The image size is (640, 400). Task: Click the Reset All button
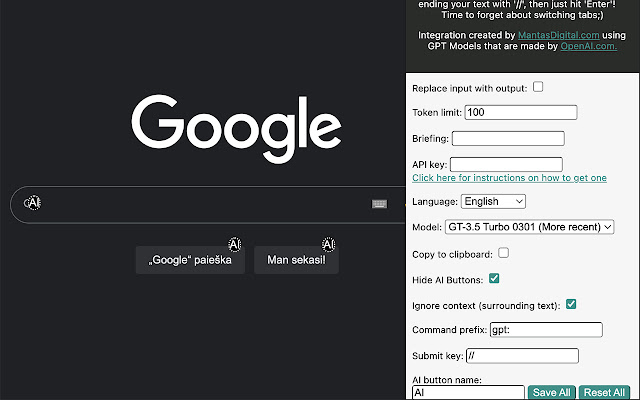(x=604, y=392)
